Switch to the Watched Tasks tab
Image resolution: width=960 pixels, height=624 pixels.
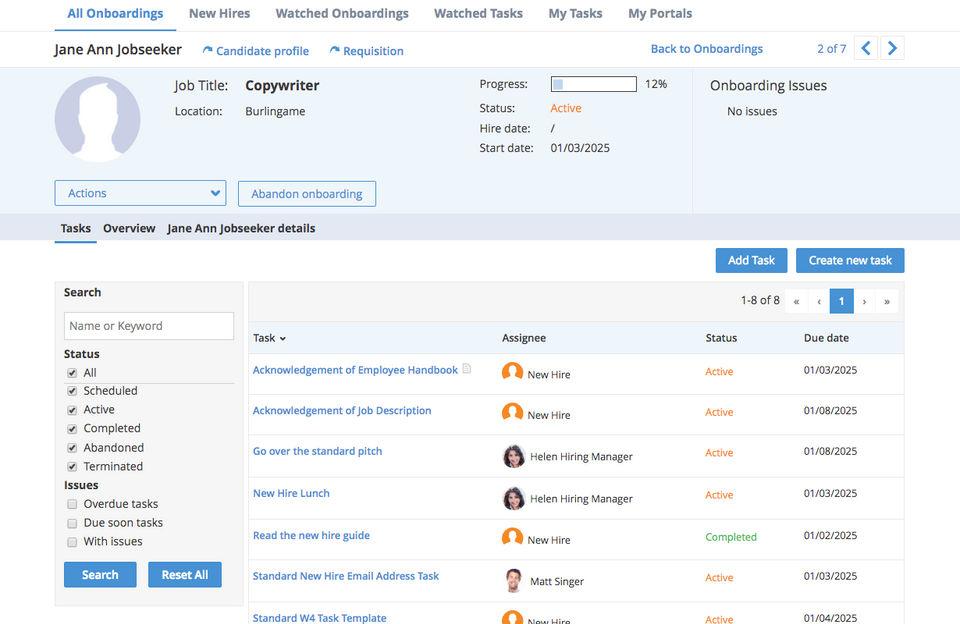(478, 14)
